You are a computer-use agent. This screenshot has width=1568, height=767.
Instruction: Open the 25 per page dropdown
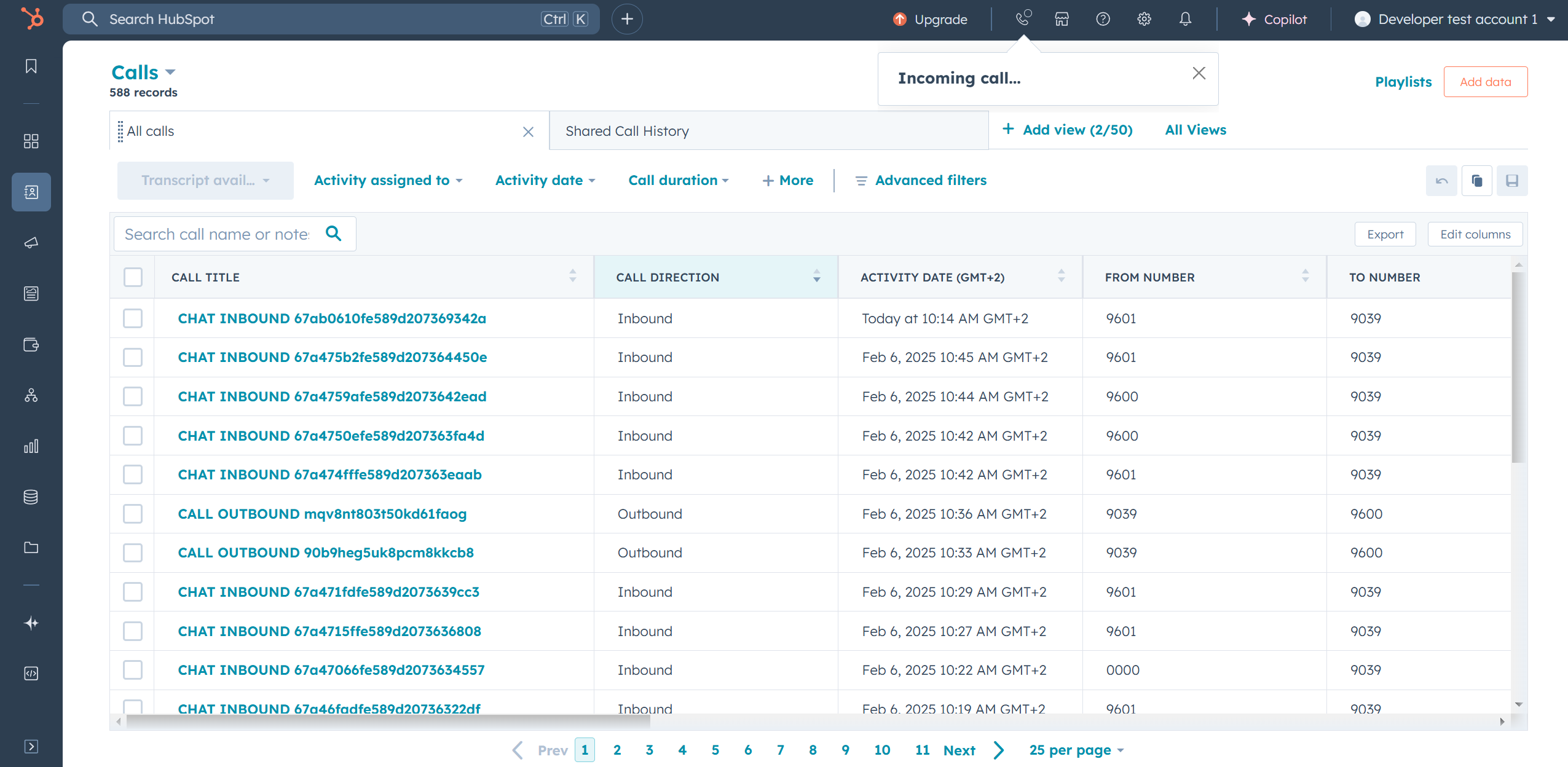coord(1076,750)
